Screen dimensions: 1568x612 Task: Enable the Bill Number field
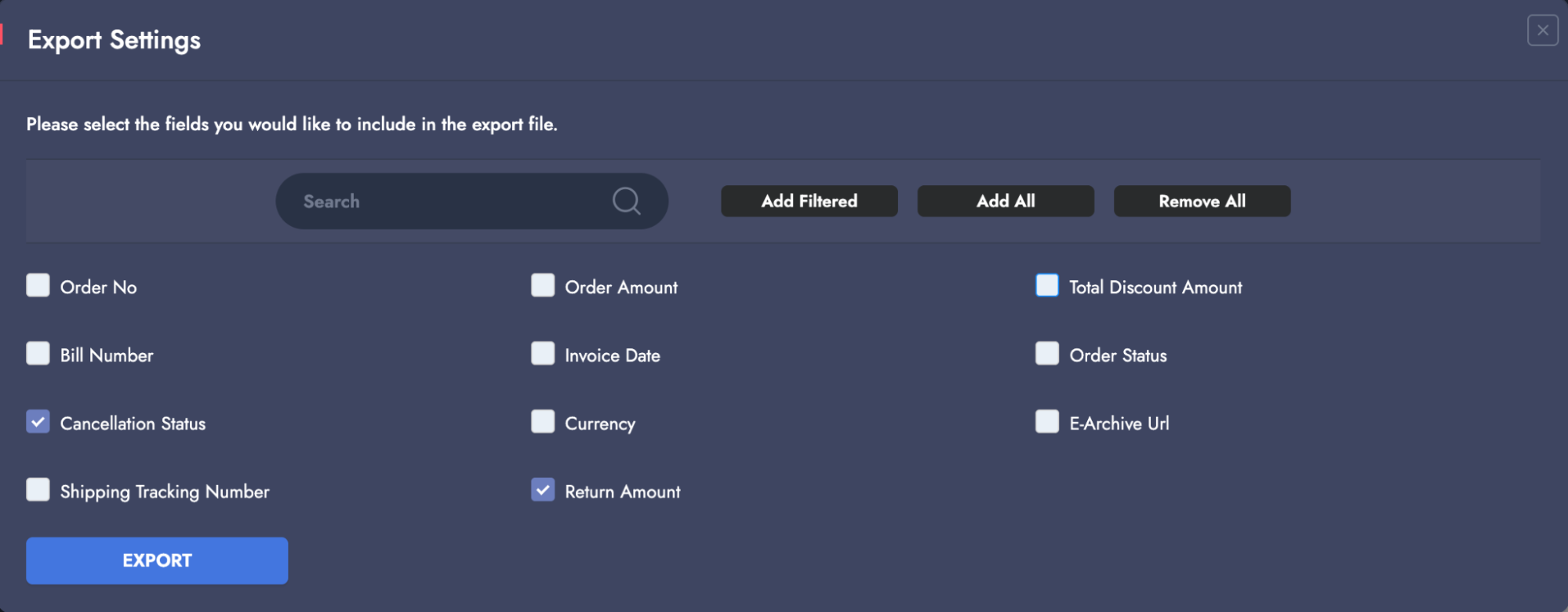coord(38,354)
